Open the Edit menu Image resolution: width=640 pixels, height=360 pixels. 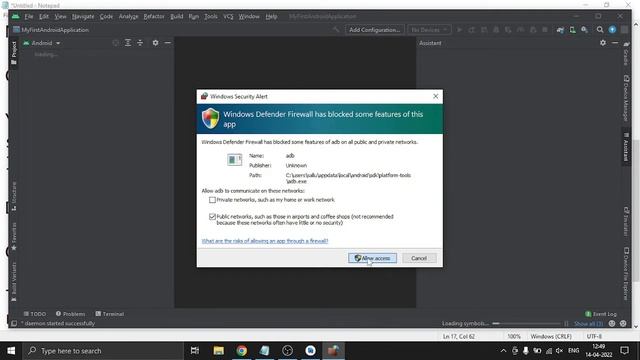[44, 16]
